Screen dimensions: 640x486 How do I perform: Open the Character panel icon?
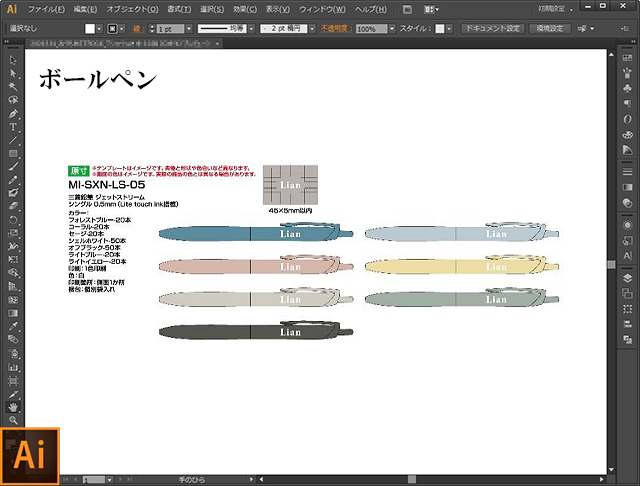(627, 256)
